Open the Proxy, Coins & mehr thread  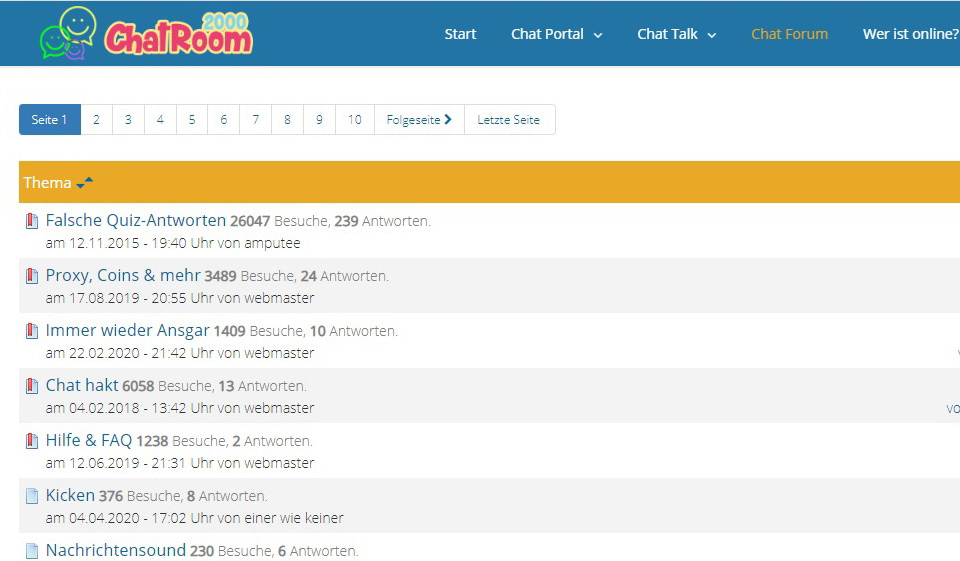(x=123, y=276)
